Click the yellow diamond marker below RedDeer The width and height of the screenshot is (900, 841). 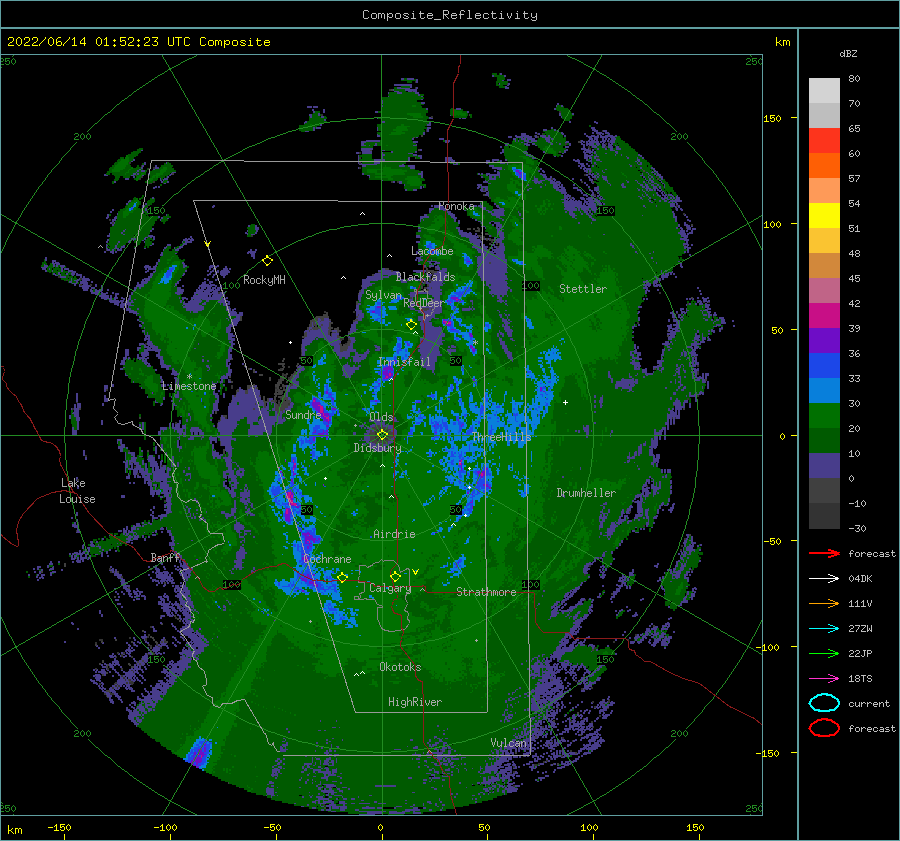click(x=411, y=325)
